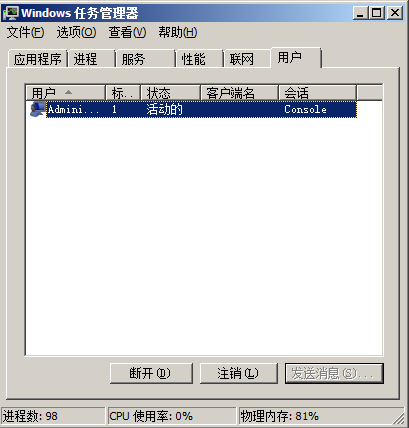Switch to the 应用程序 tab

pyautogui.click(x=38, y=59)
